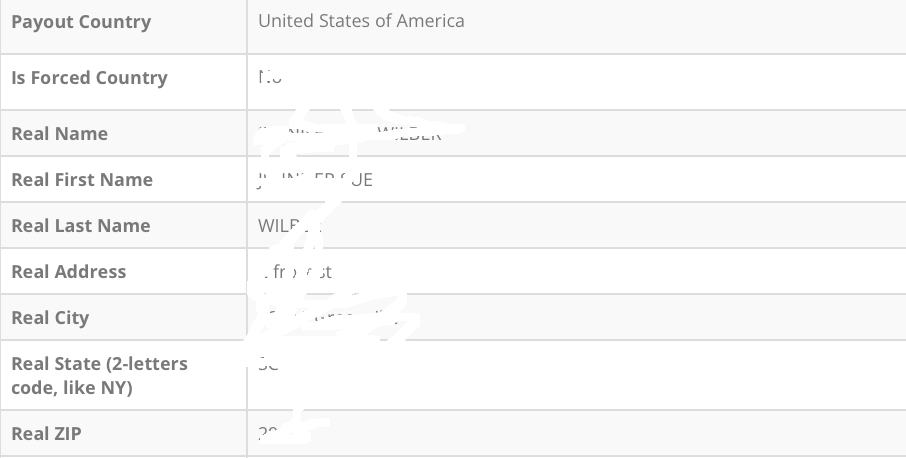The height and width of the screenshot is (458, 906).
Task: Click the Real Name label
Action: (x=59, y=134)
